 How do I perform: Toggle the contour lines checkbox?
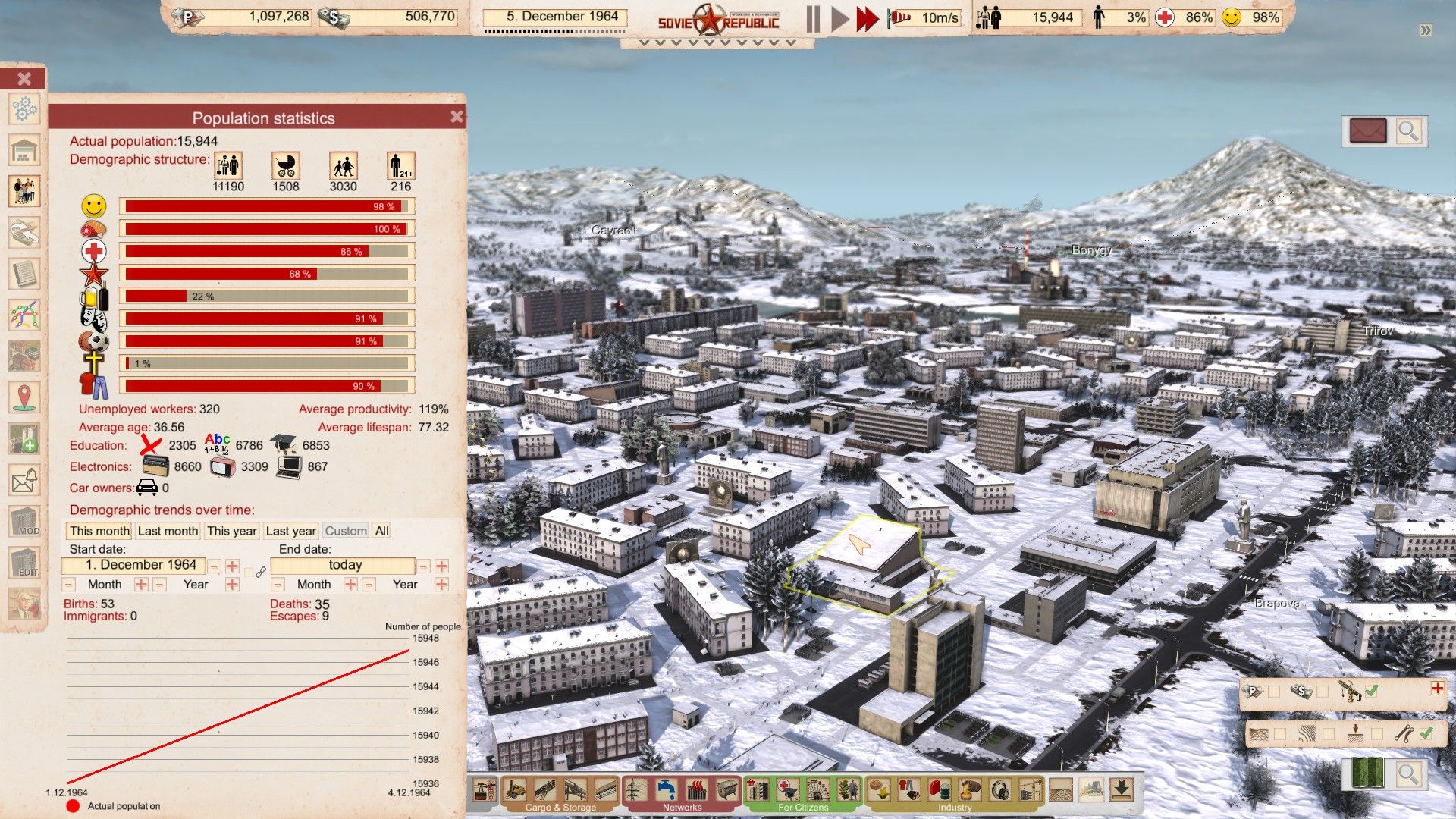click(x=1329, y=734)
